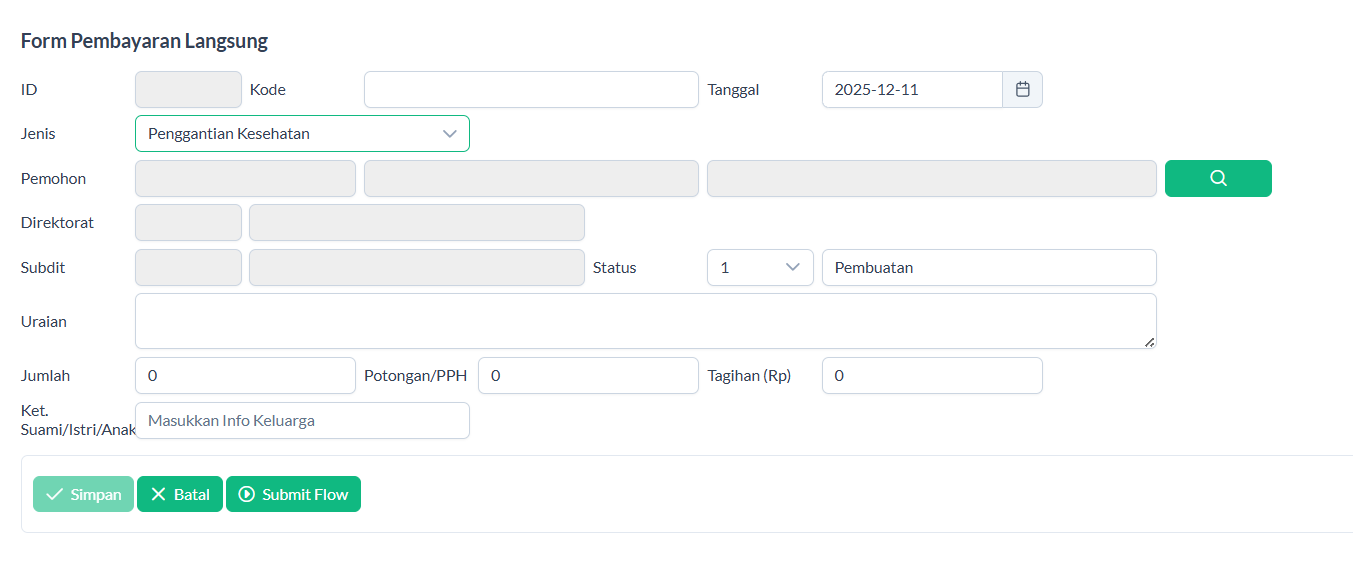This screenshot has height=569, width=1353.
Task: Focus the Tanggal date field
Action: coord(912,89)
